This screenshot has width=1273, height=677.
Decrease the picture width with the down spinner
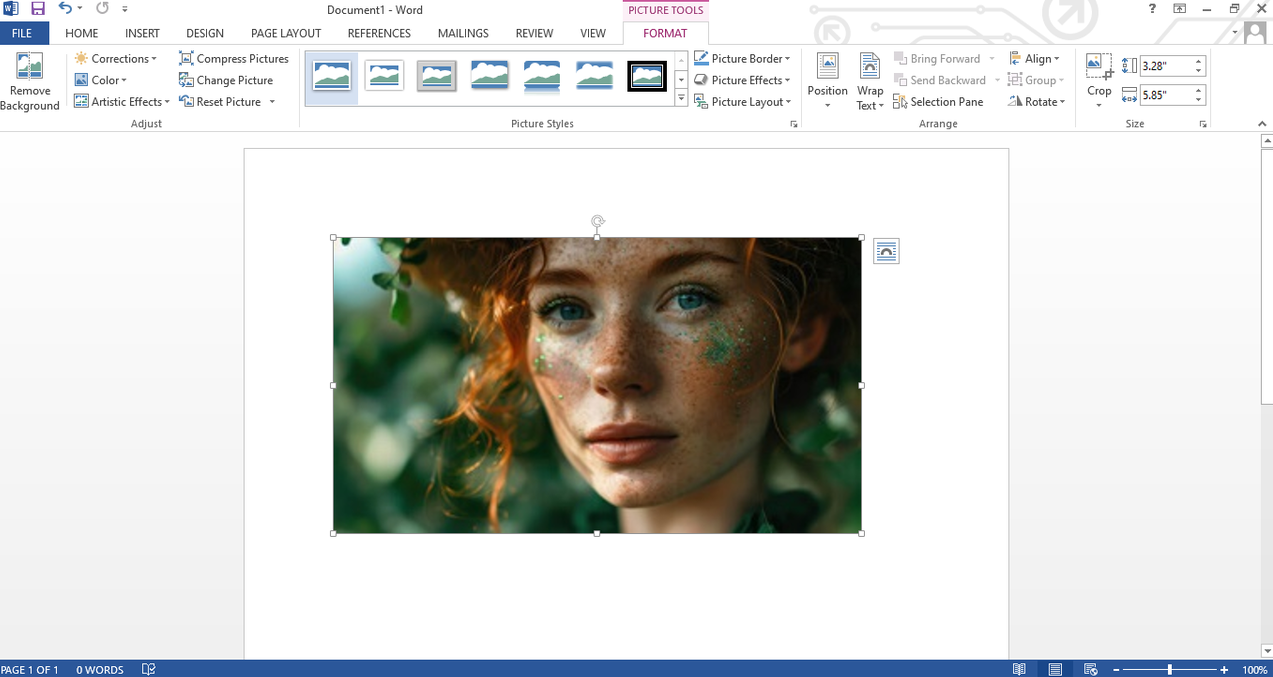[x=1198, y=100]
